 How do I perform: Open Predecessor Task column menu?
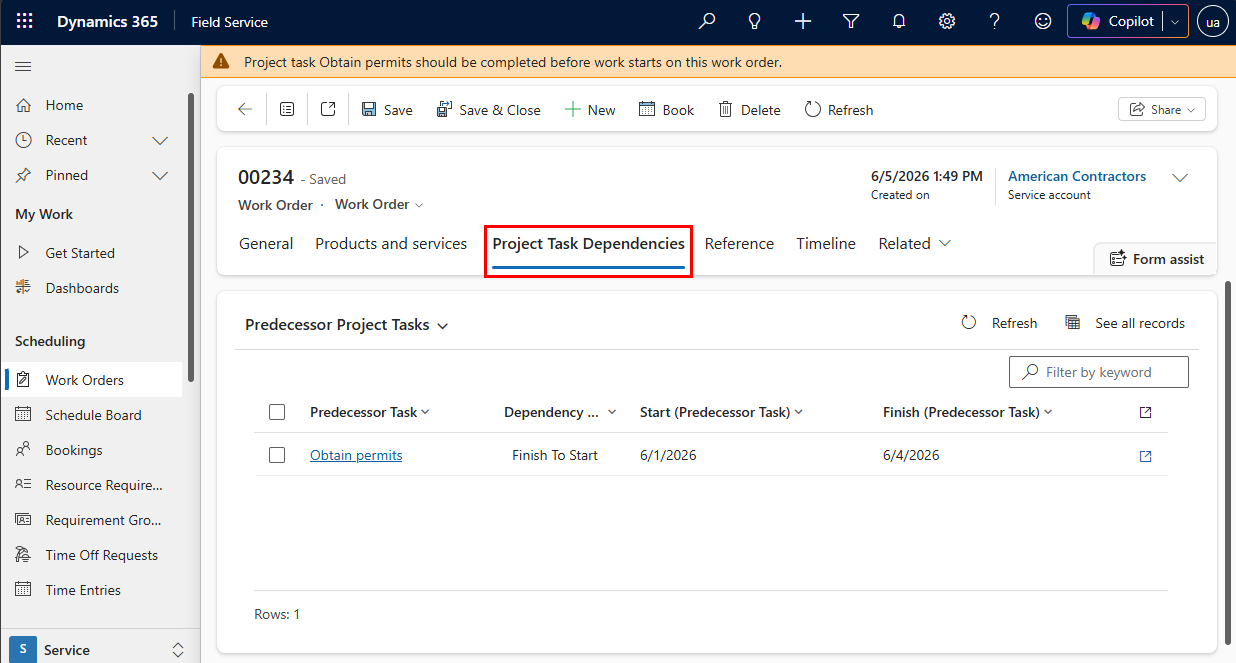370,412
